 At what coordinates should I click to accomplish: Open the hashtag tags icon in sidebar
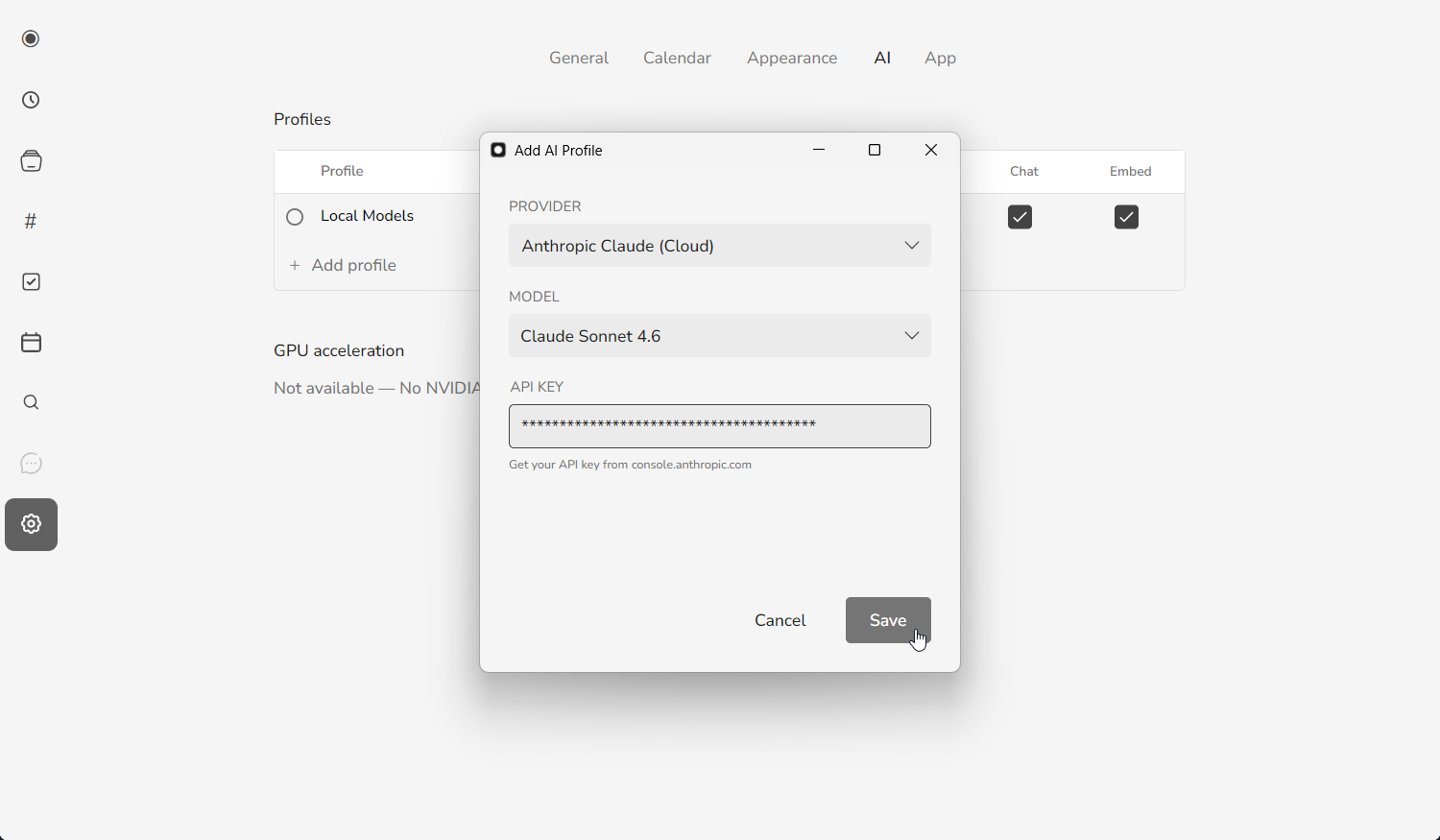pos(31,222)
